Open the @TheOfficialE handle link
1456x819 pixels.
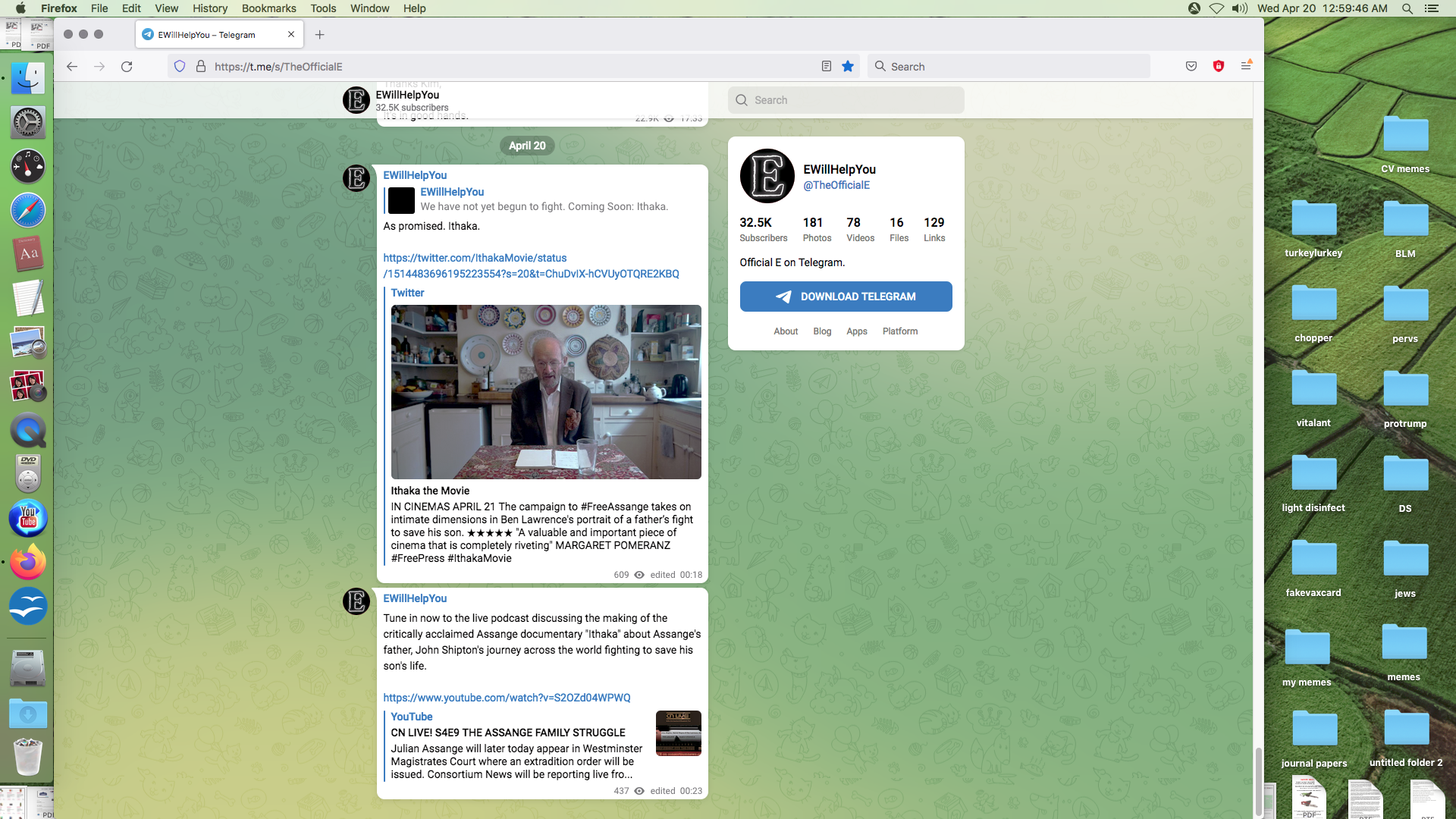(x=836, y=185)
